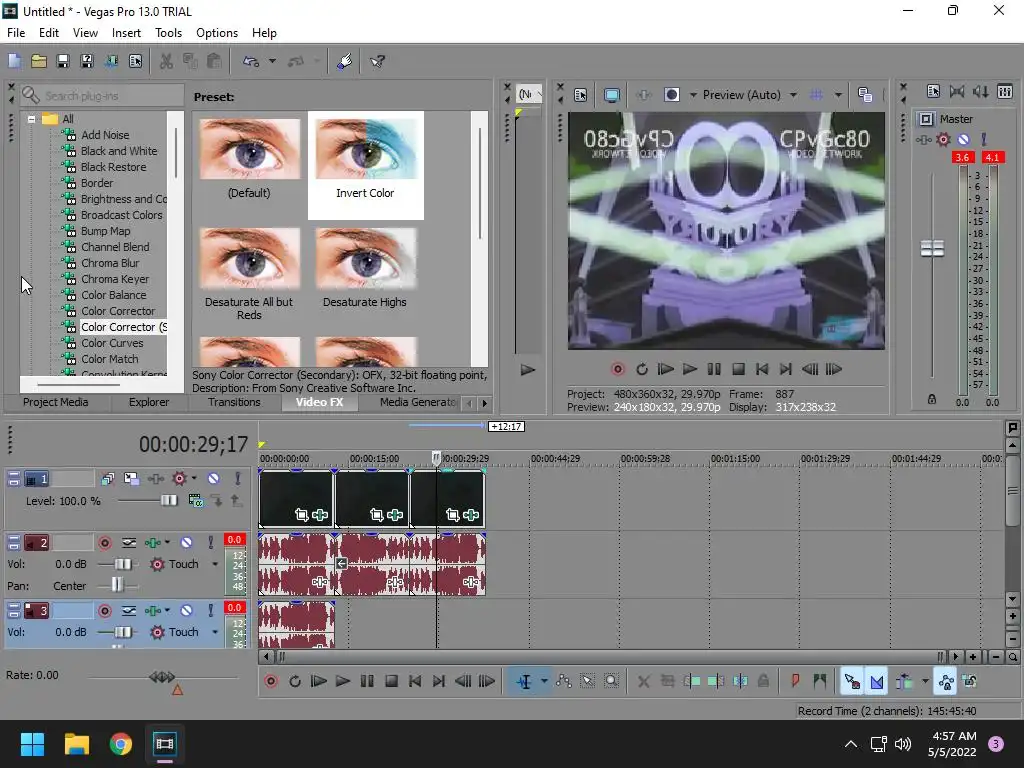Open Project Video Properties in preview toolbar
1024x768 pixels.
pyautogui.click(x=581, y=95)
